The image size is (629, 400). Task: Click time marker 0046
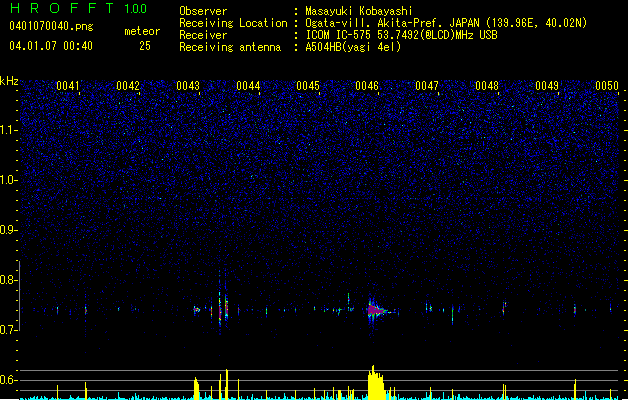point(367,86)
